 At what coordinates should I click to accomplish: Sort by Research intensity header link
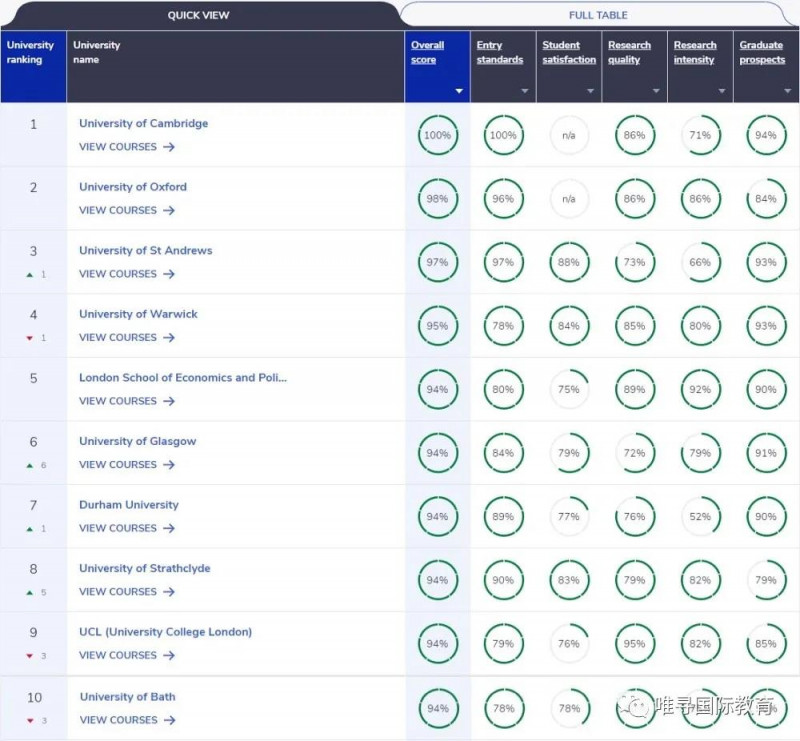tap(695, 52)
